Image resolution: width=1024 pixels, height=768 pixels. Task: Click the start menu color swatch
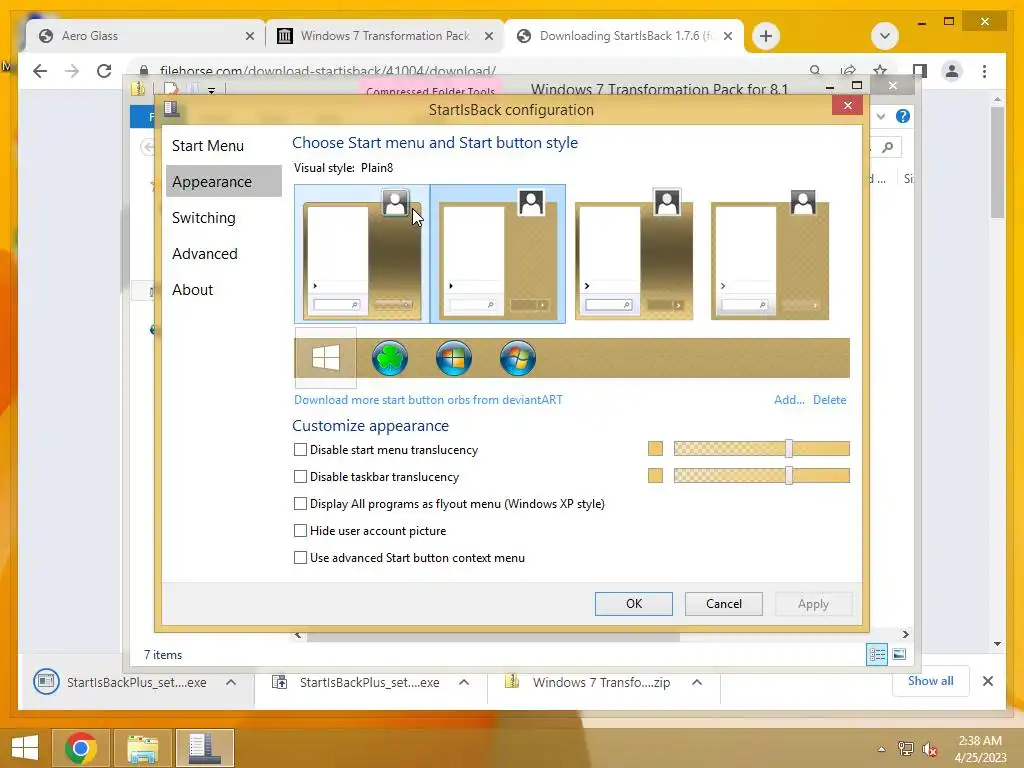(x=655, y=449)
